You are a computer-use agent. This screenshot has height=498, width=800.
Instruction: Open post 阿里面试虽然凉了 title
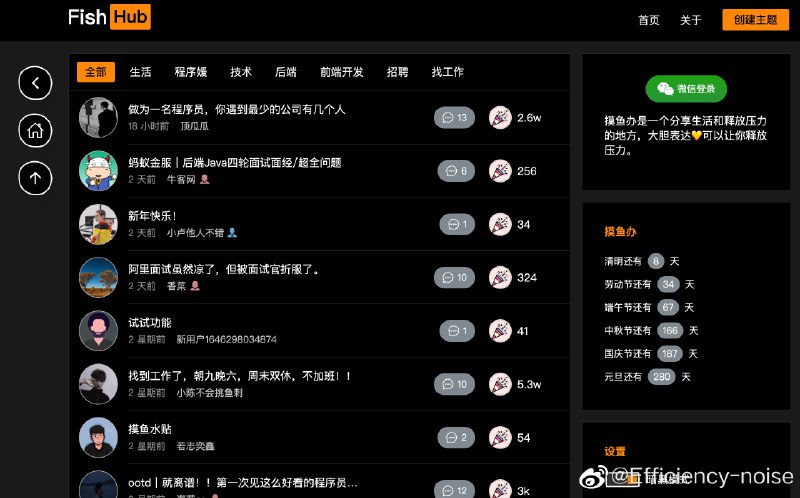[223, 269]
